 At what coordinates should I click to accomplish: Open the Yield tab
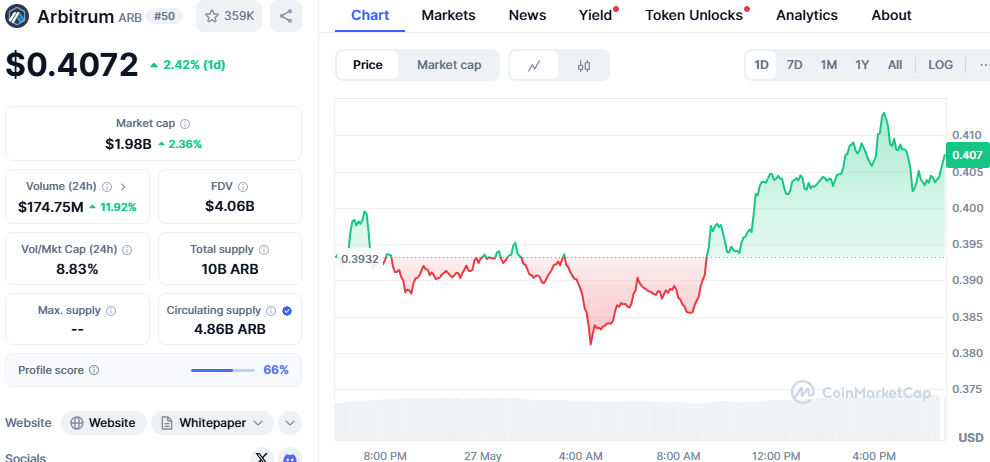(x=596, y=16)
